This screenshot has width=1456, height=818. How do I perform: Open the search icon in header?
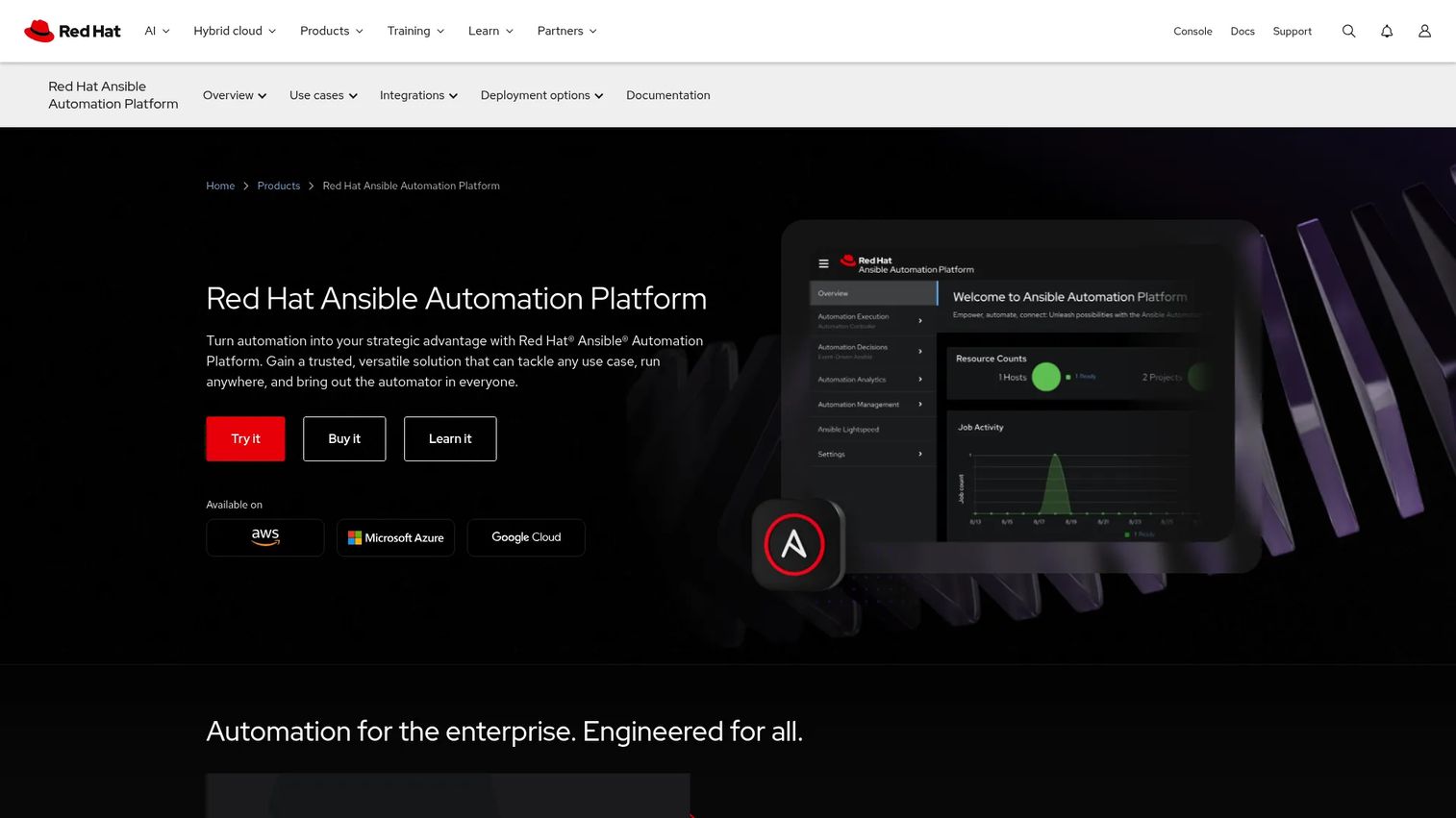point(1348,31)
